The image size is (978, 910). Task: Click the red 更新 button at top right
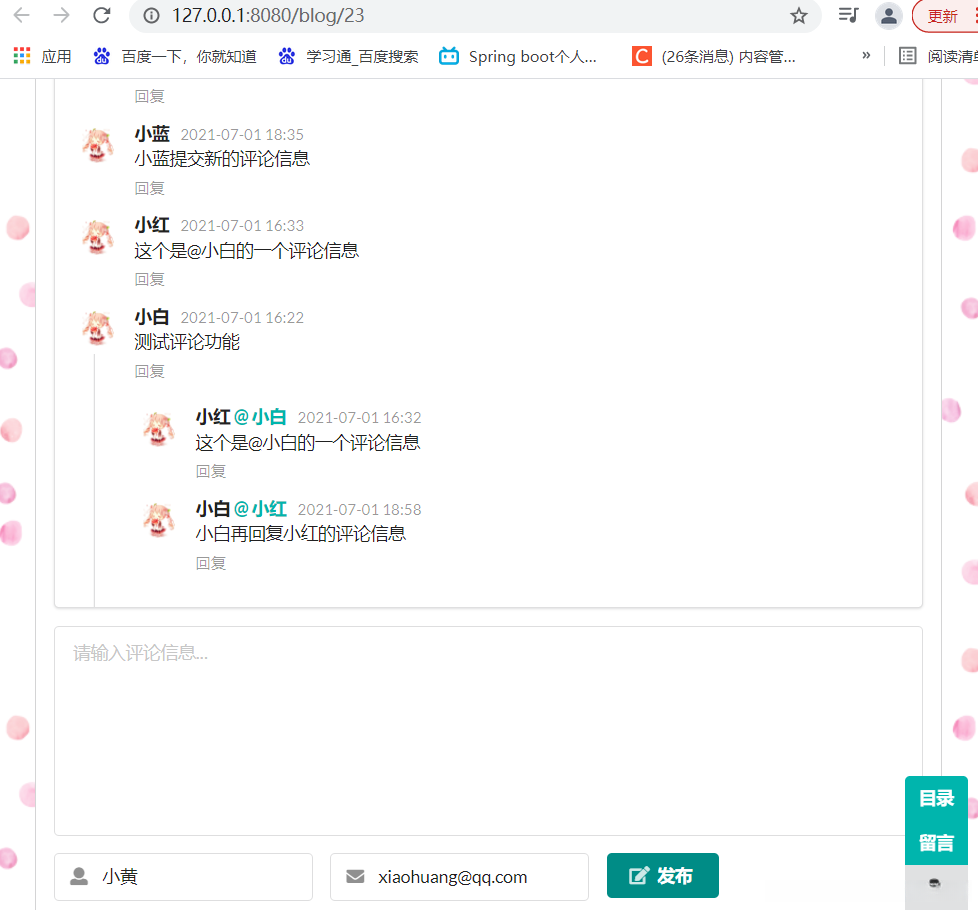click(x=941, y=17)
